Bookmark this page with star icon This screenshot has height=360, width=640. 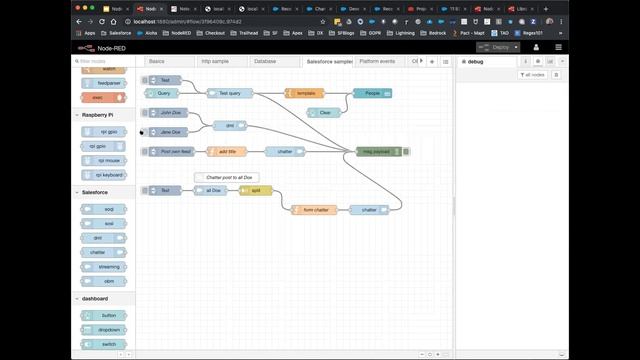click(x=323, y=22)
